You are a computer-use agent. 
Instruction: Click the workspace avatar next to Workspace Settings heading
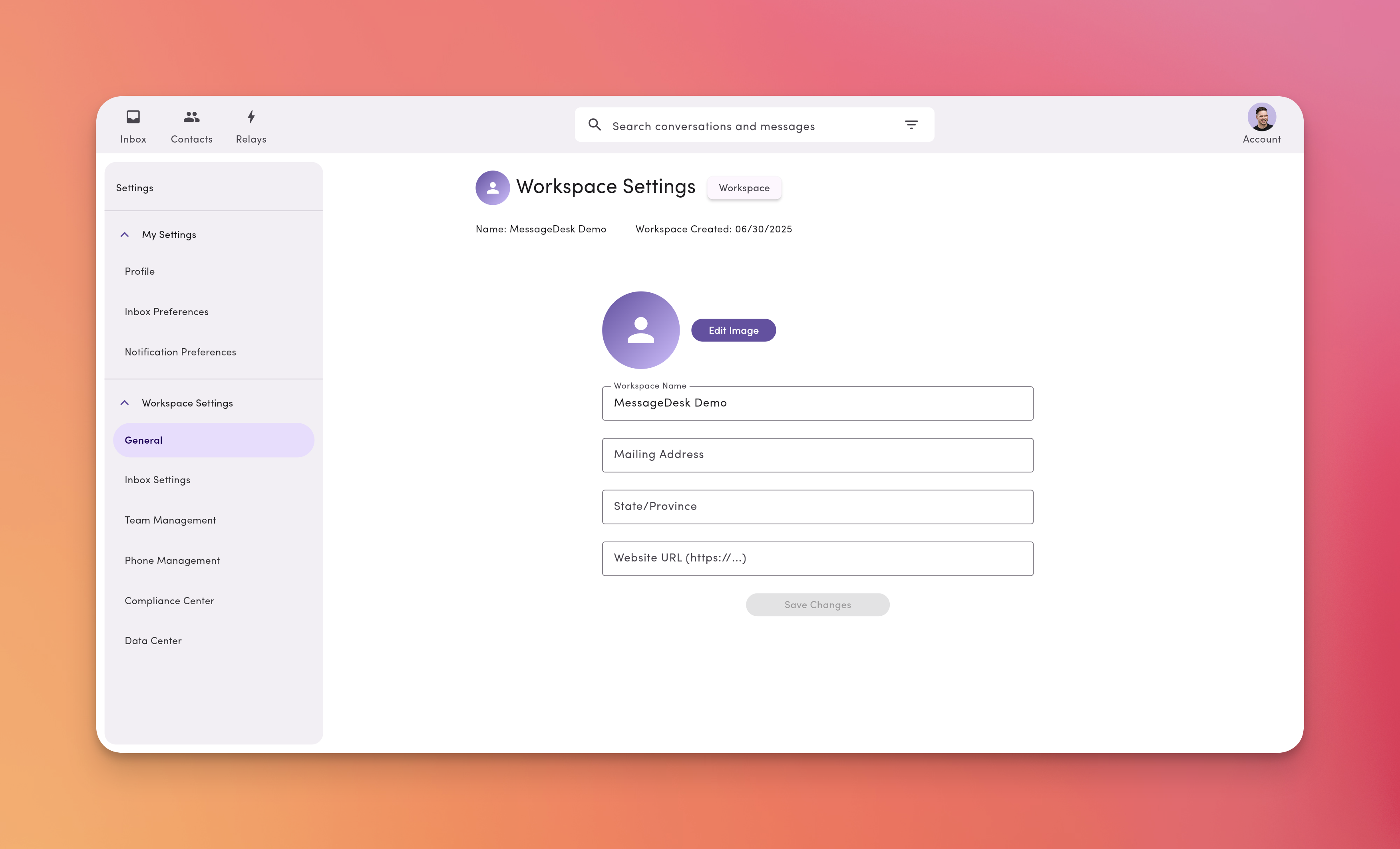[x=493, y=187]
